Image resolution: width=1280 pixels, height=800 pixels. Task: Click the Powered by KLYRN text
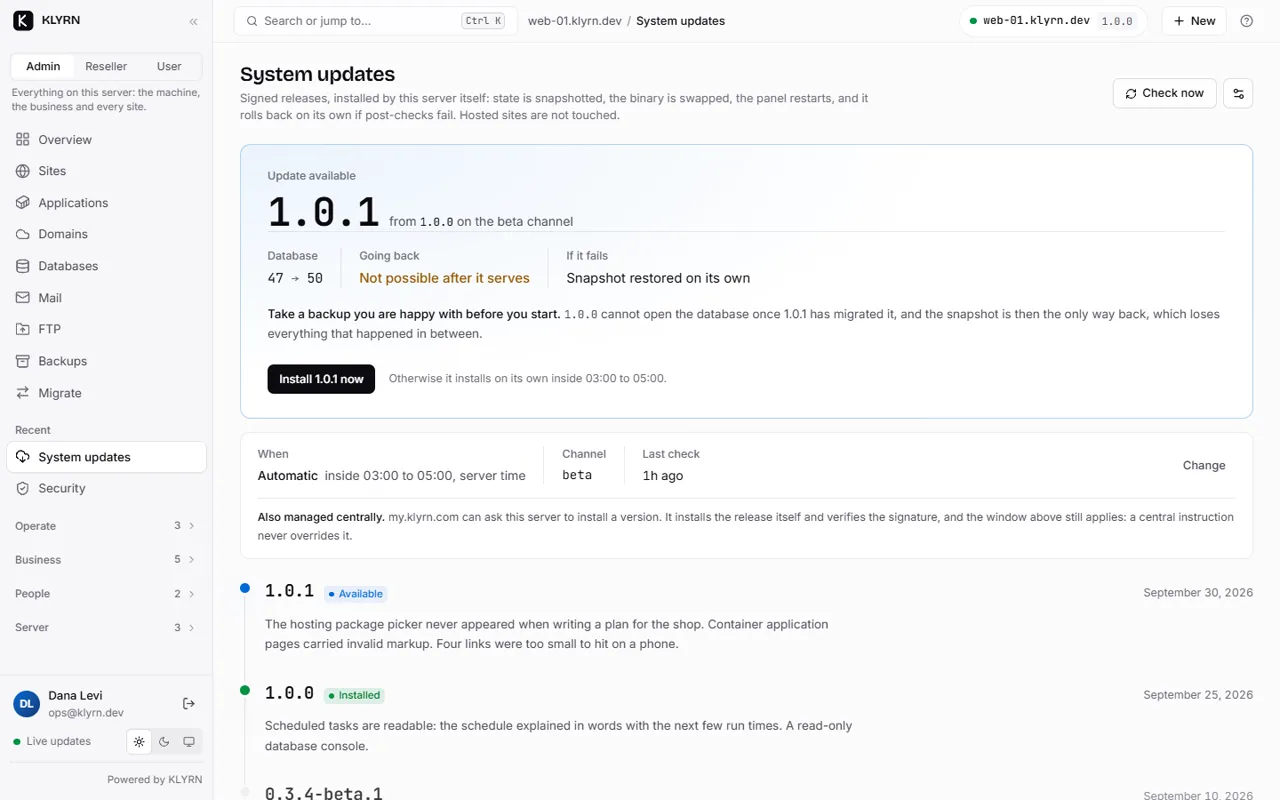pos(155,780)
